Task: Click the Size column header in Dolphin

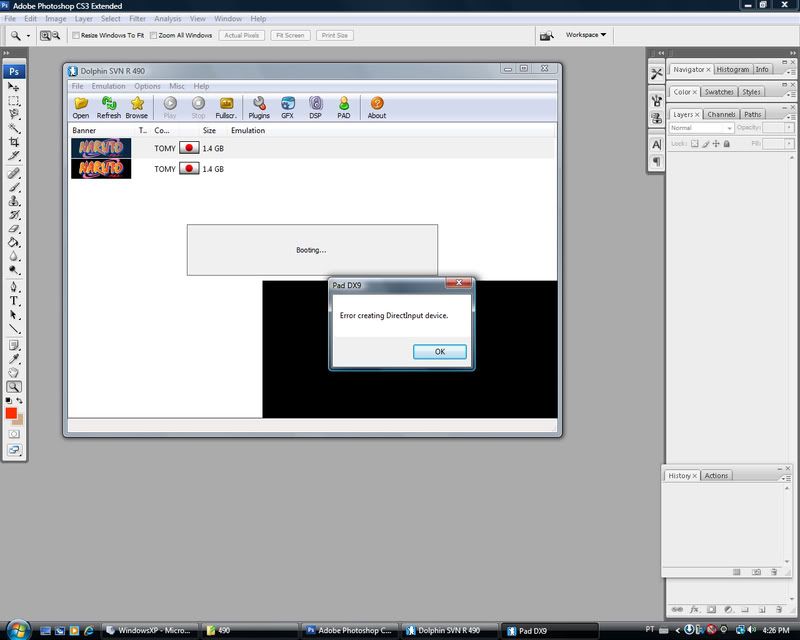Action: (x=209, y=131)
